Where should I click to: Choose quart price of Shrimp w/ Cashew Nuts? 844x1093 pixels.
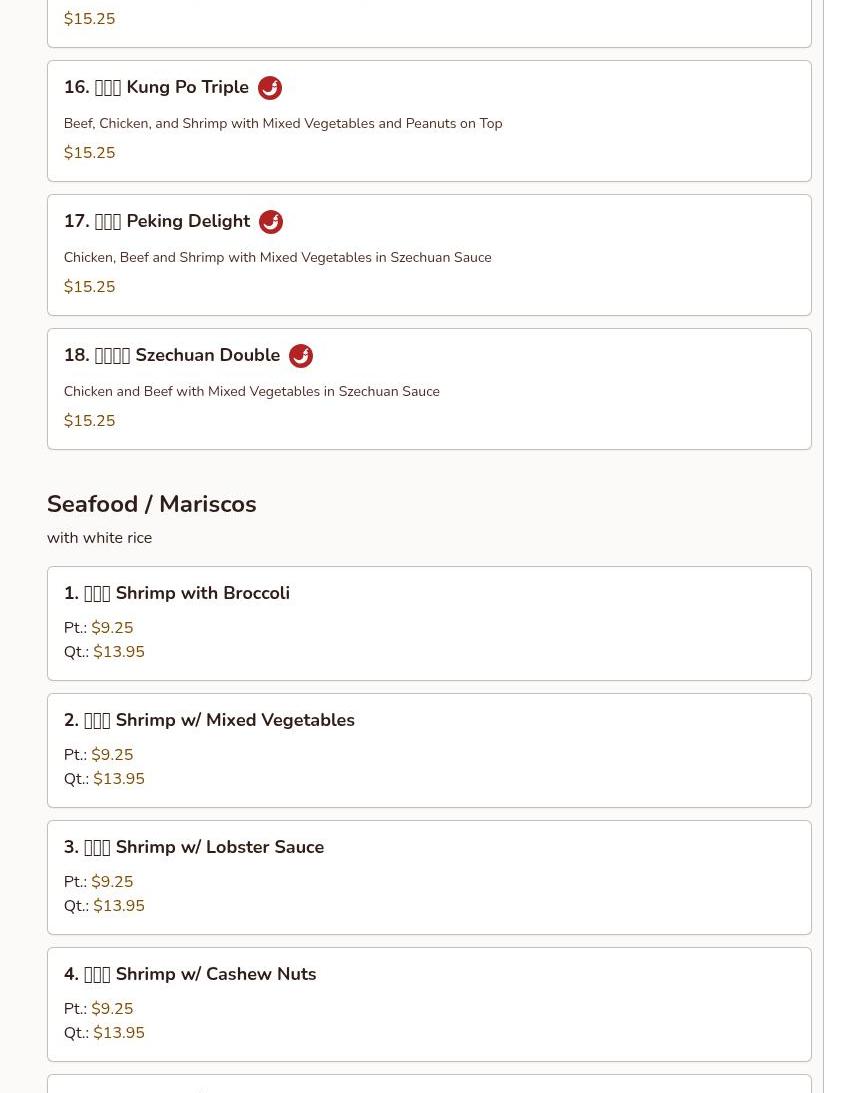(119, 1033)
